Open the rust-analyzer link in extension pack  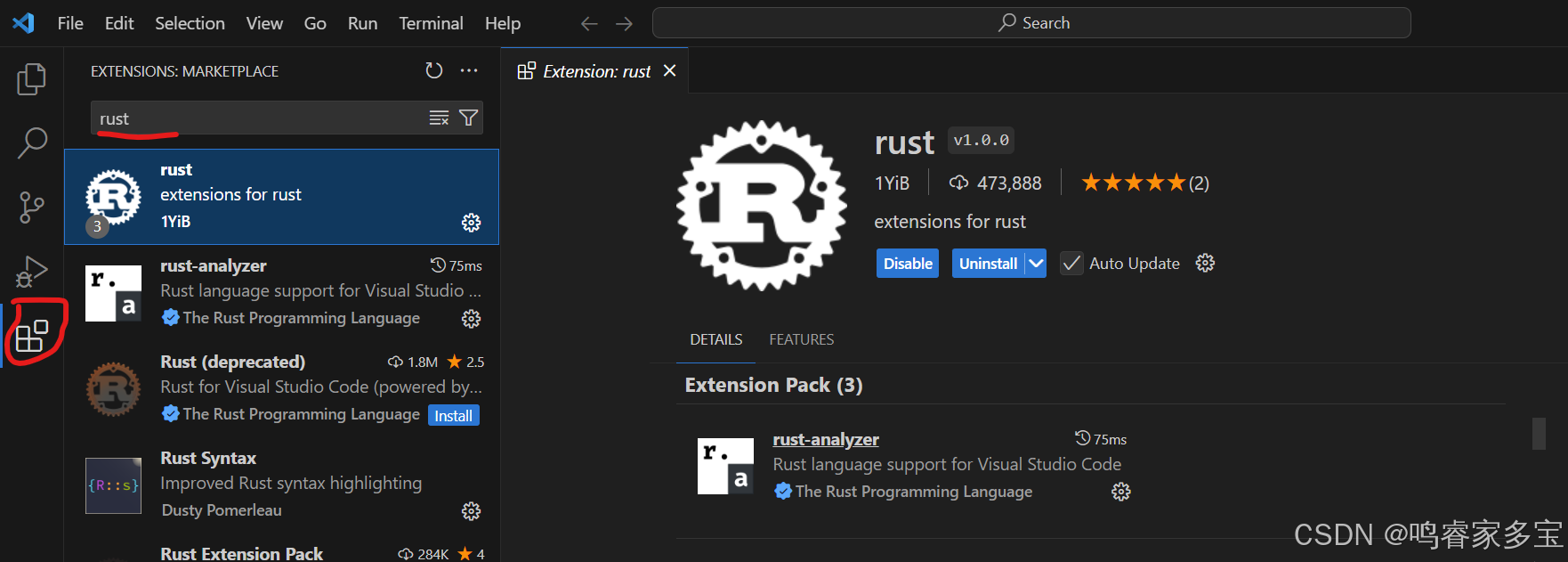pyautogui.click(x=826, y=439)
